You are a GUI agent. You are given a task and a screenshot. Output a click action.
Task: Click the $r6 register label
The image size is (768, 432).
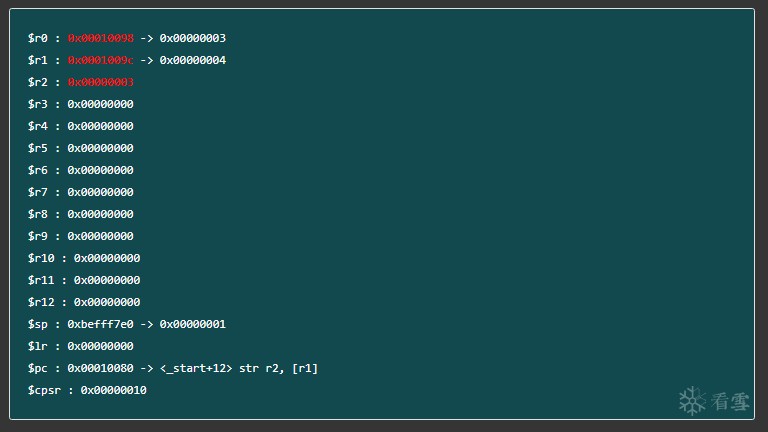point(38,170)
